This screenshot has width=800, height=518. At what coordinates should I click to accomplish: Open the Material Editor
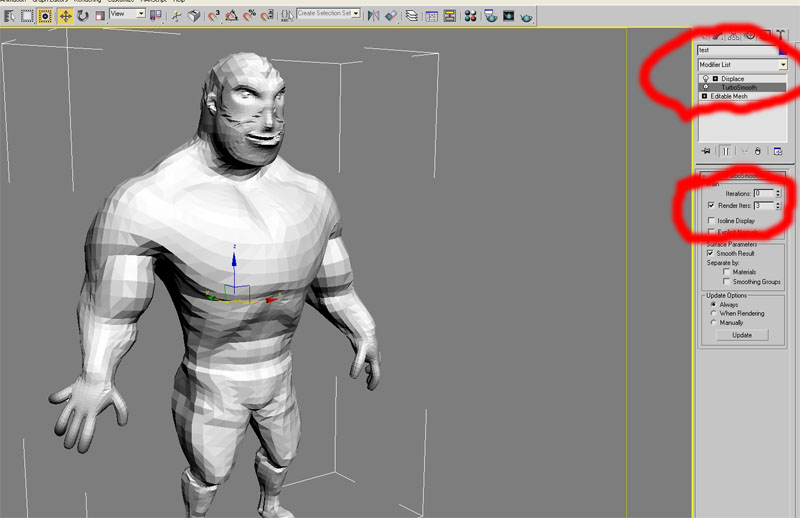470,15
